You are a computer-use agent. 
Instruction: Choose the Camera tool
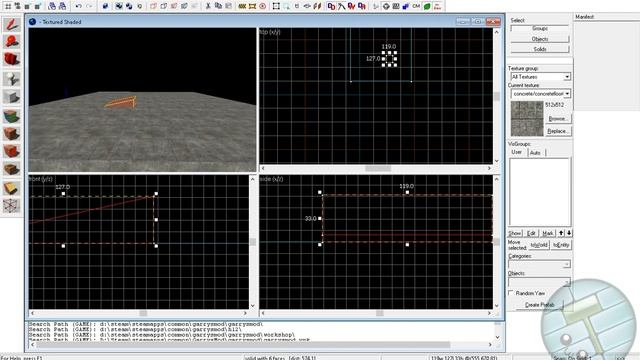(11, 59)
